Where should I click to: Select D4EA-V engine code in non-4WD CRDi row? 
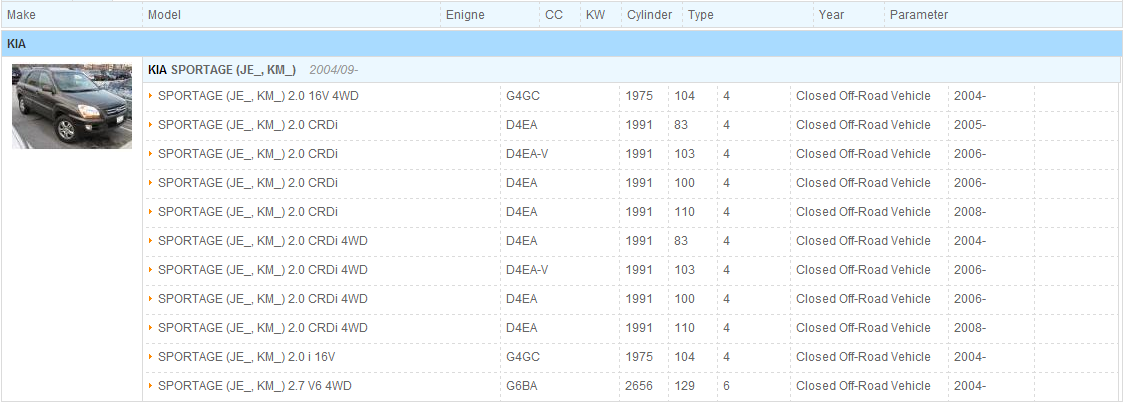click(x=527, y=154)
